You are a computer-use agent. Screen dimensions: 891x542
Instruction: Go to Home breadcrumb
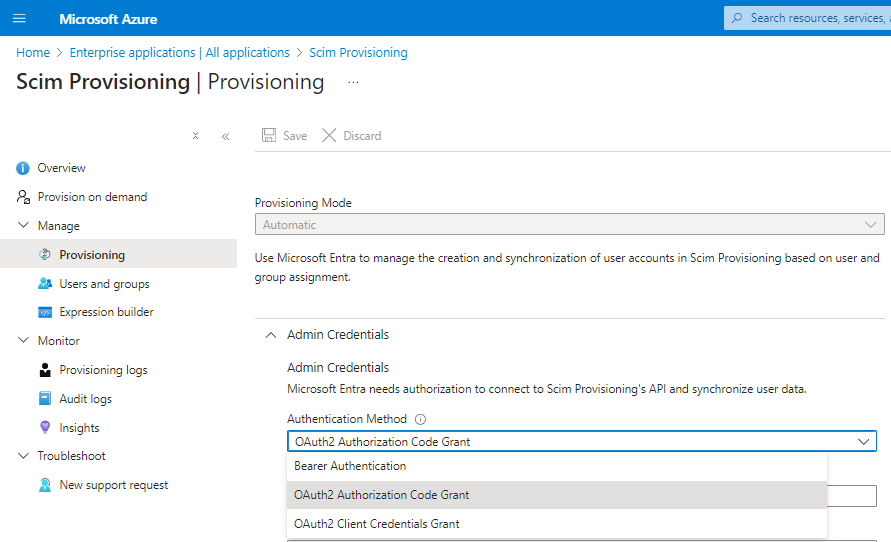33,53
